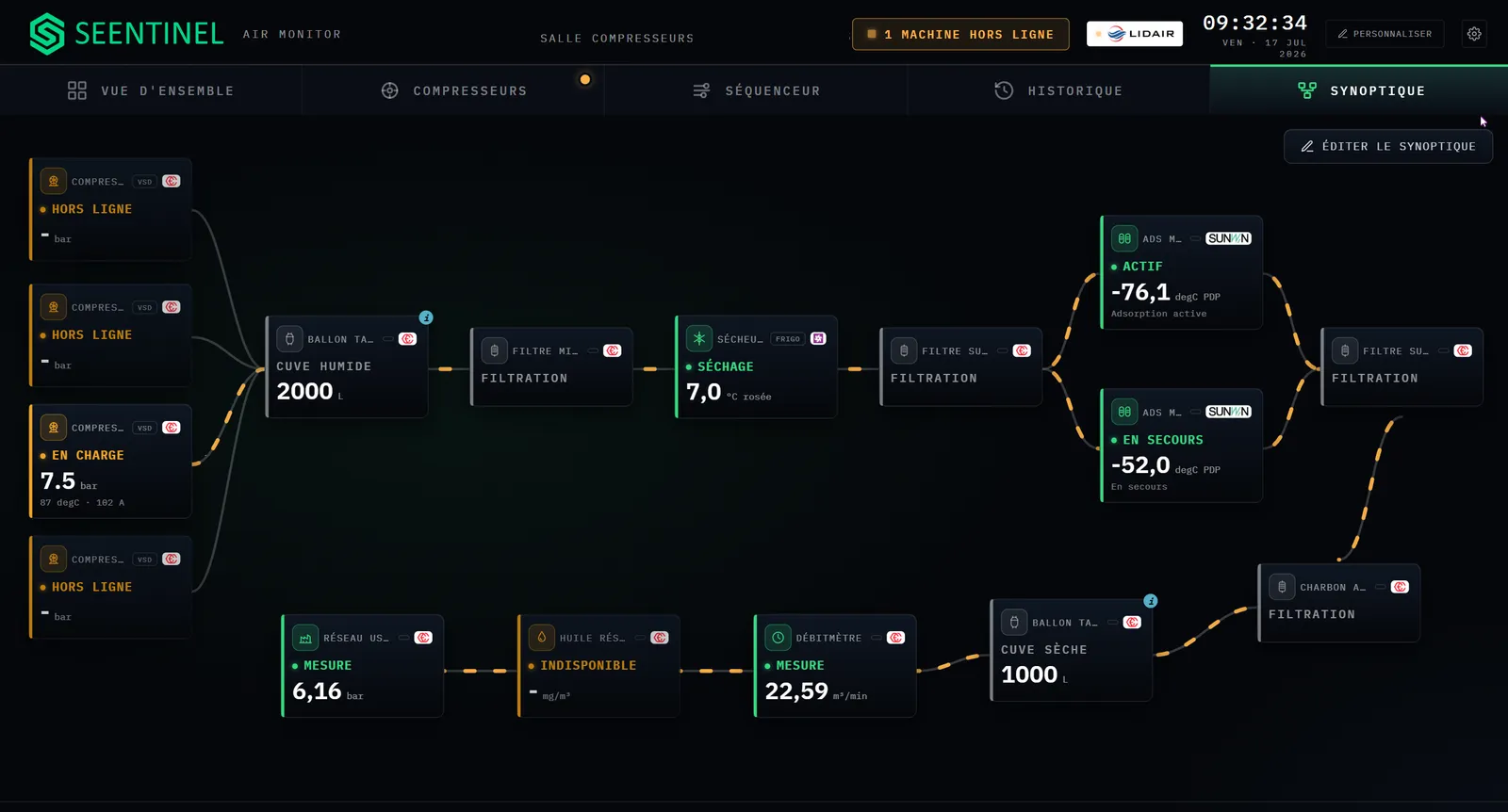Click small pill indicator on Filtre Mi card
This screenshot has width=1508, height=812.
pos(594,350)
